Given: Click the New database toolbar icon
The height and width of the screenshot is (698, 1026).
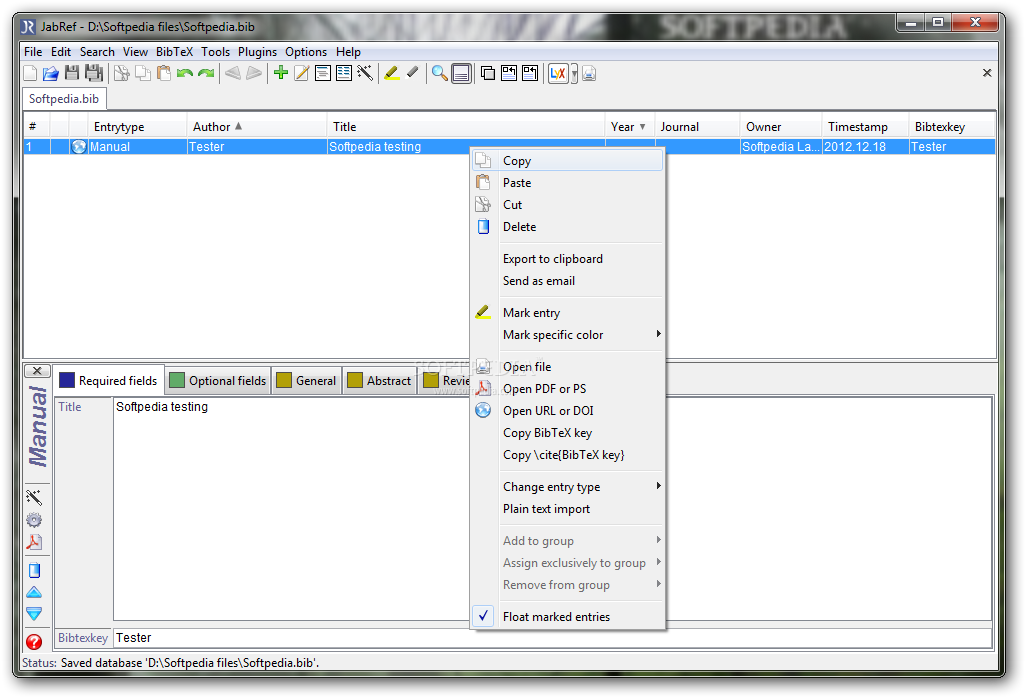Looking at the screenshot, I should point(30,73).
